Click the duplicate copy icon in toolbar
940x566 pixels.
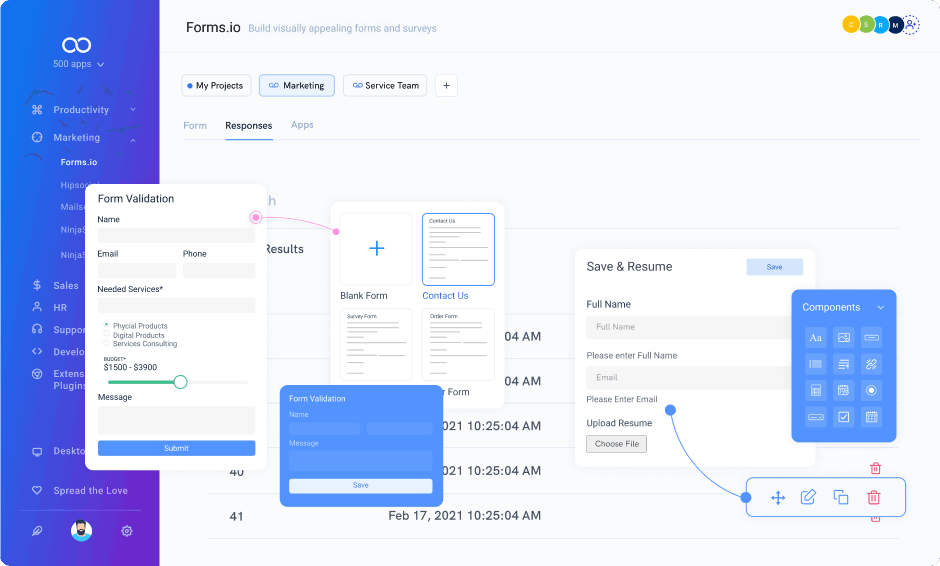click(840, 497)
